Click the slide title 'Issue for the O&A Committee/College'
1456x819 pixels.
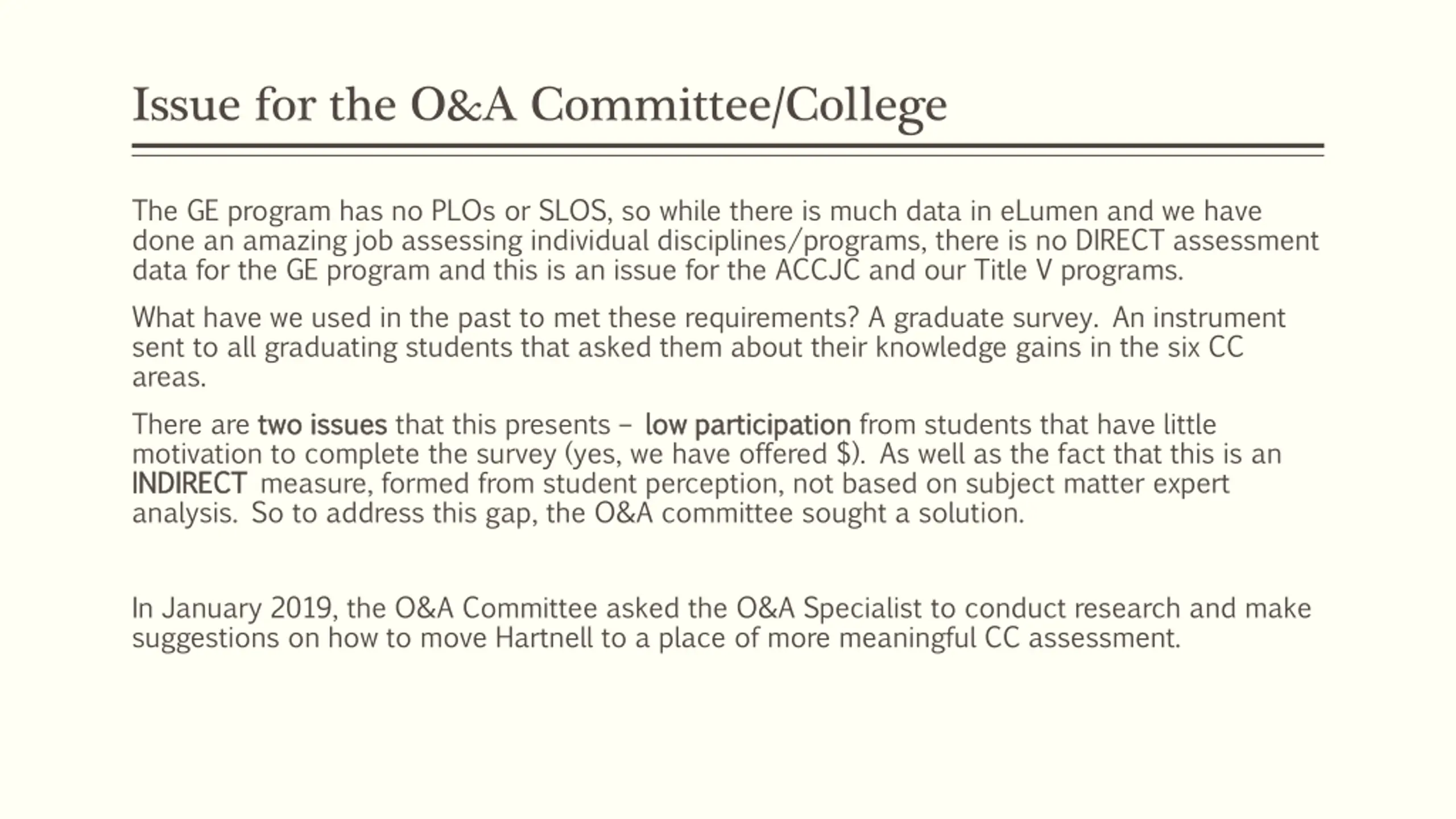click(539, 106)
